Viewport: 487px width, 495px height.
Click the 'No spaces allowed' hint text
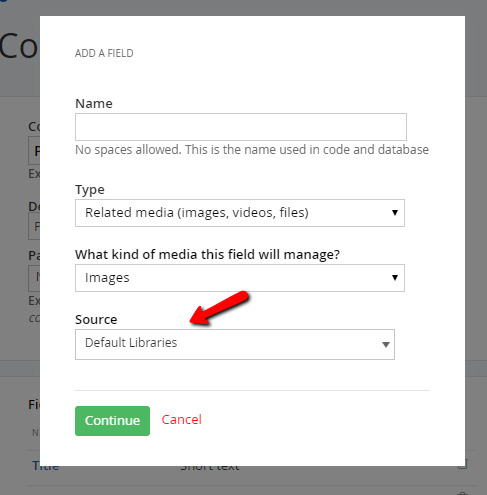click(252, 150)
